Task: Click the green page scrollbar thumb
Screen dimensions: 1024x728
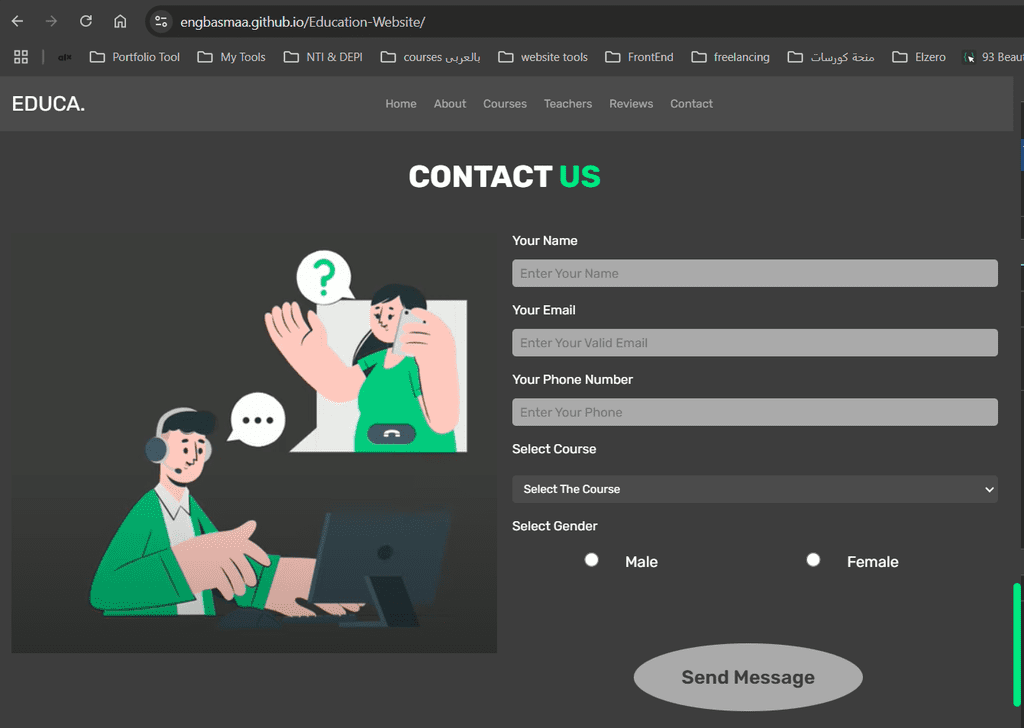Action: click(x=1017, y=644)
